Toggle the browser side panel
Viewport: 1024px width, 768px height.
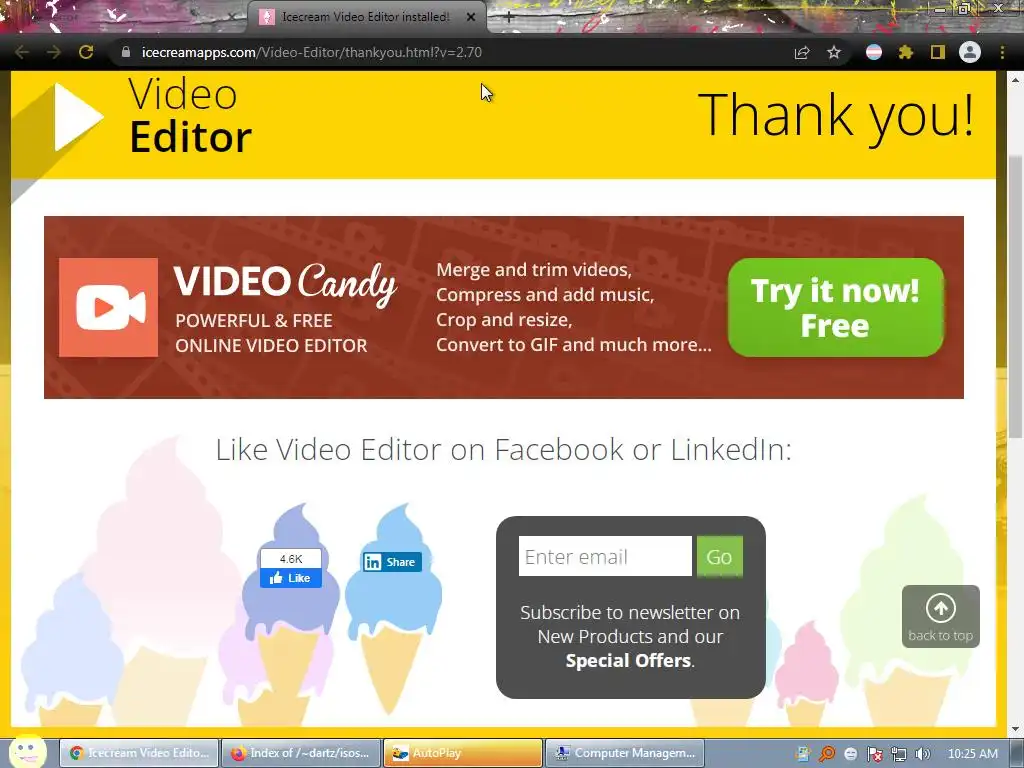938,52
